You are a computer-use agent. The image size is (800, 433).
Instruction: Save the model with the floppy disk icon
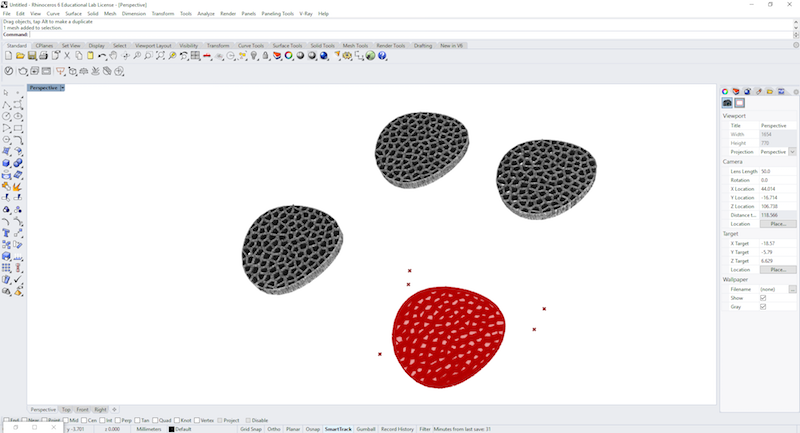pos(32,56)
